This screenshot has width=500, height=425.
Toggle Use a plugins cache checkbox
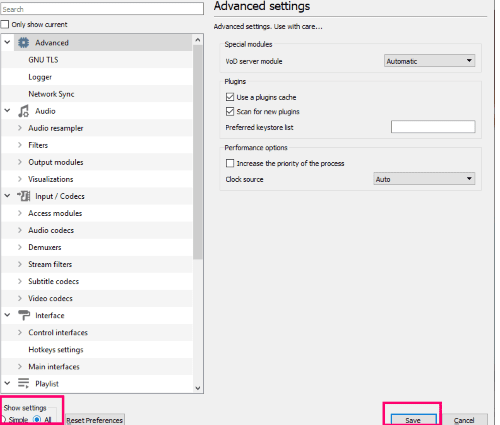click(230, 97)
